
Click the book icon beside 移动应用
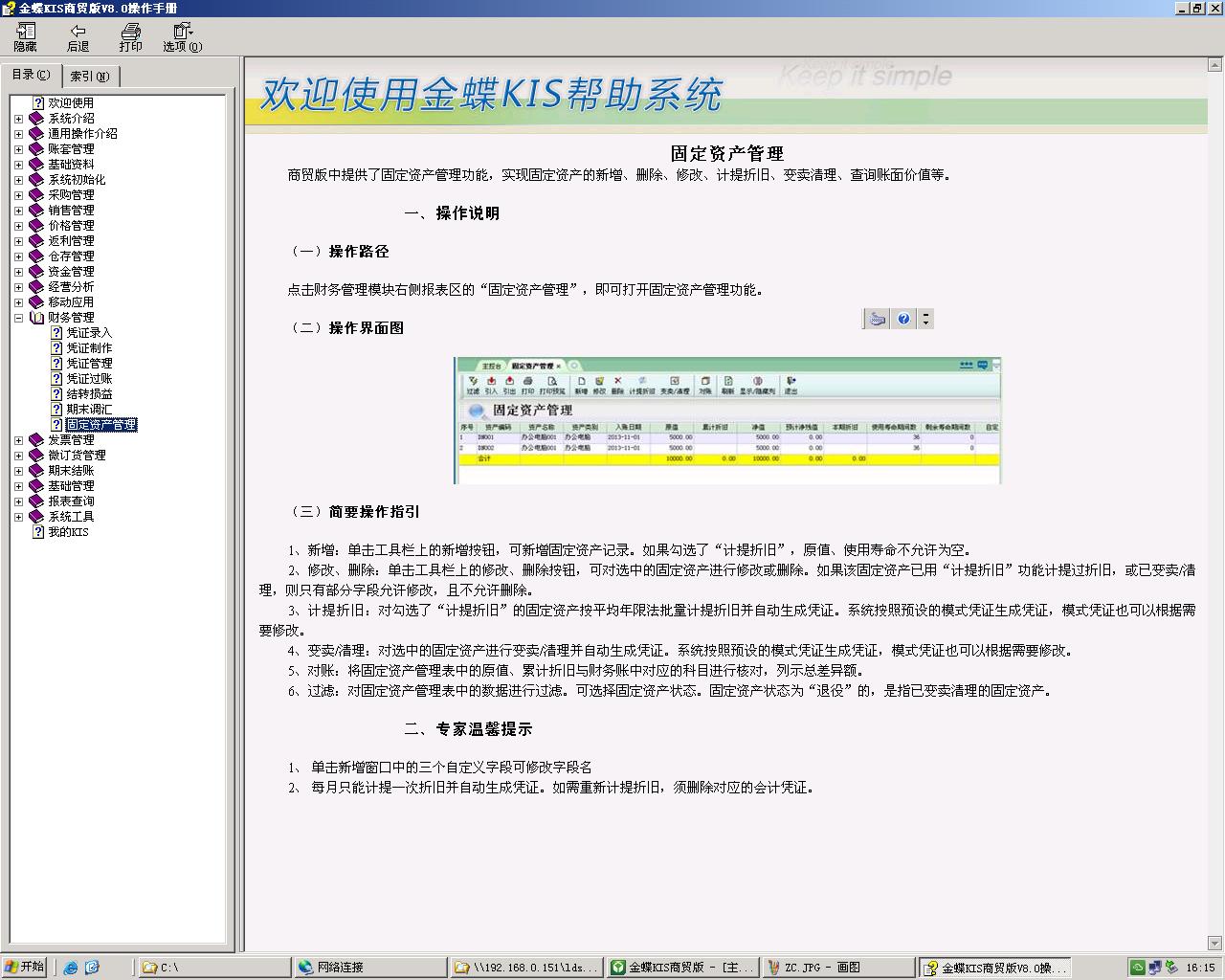[x=36, y=302]
